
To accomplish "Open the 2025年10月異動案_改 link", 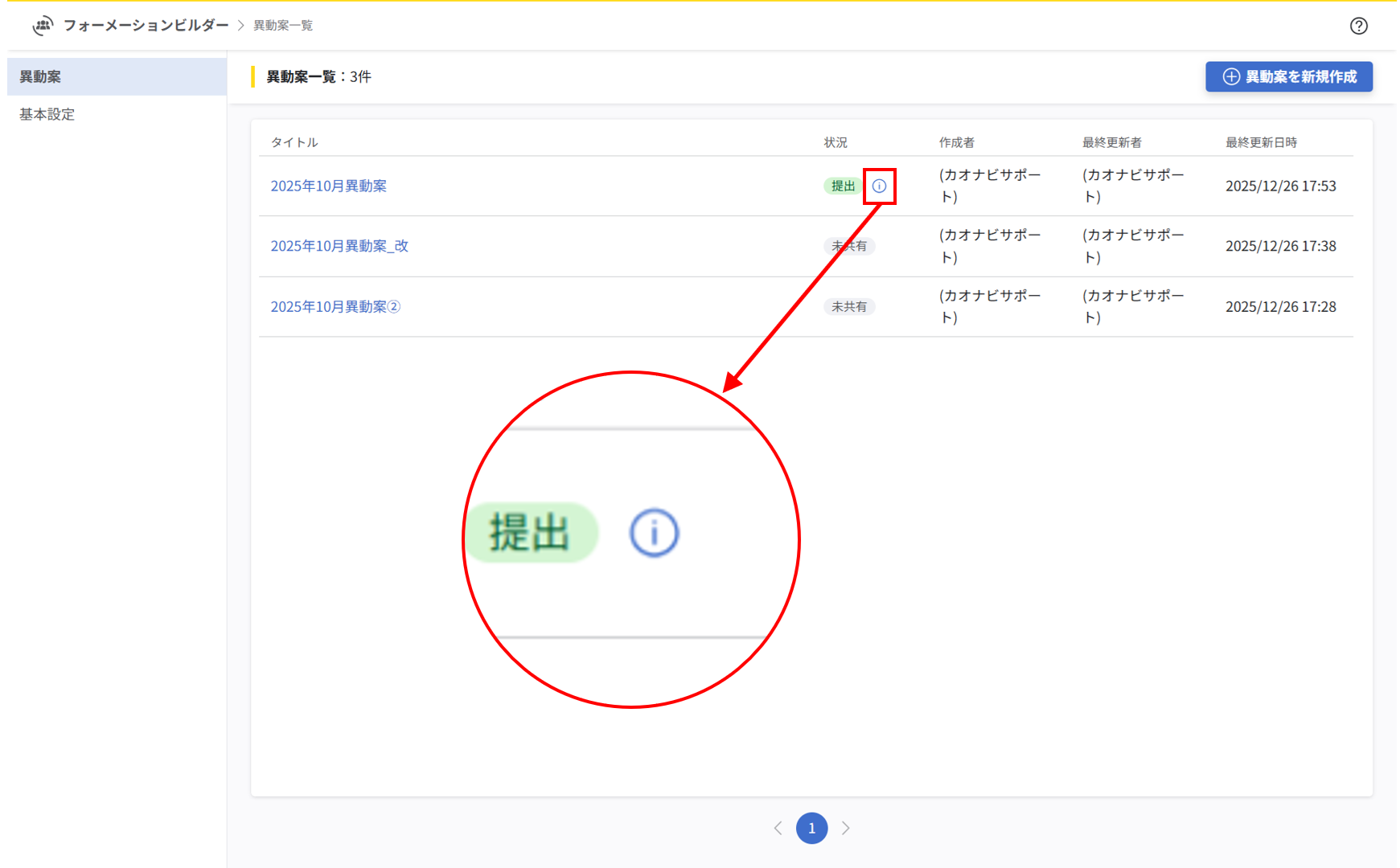I will (x=339, y=246).
